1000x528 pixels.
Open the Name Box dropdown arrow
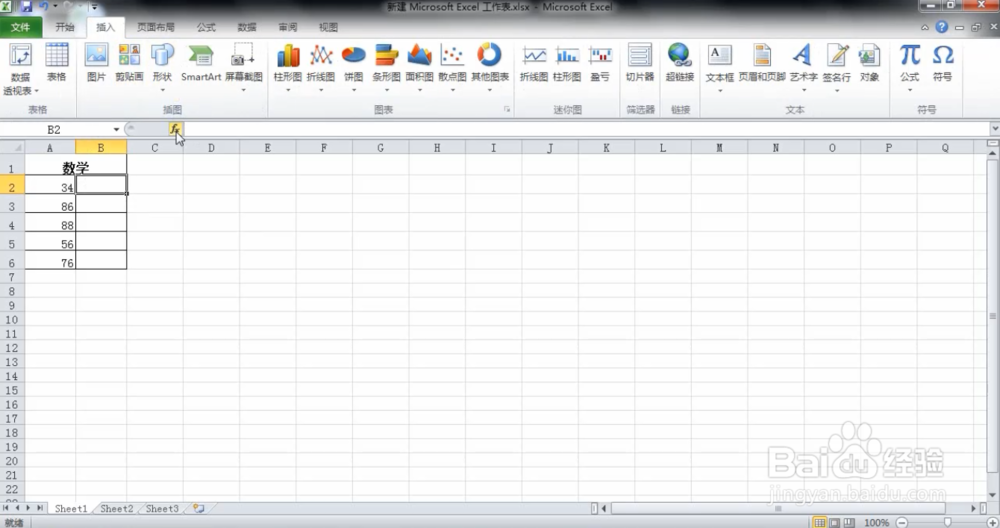(116, 129)
